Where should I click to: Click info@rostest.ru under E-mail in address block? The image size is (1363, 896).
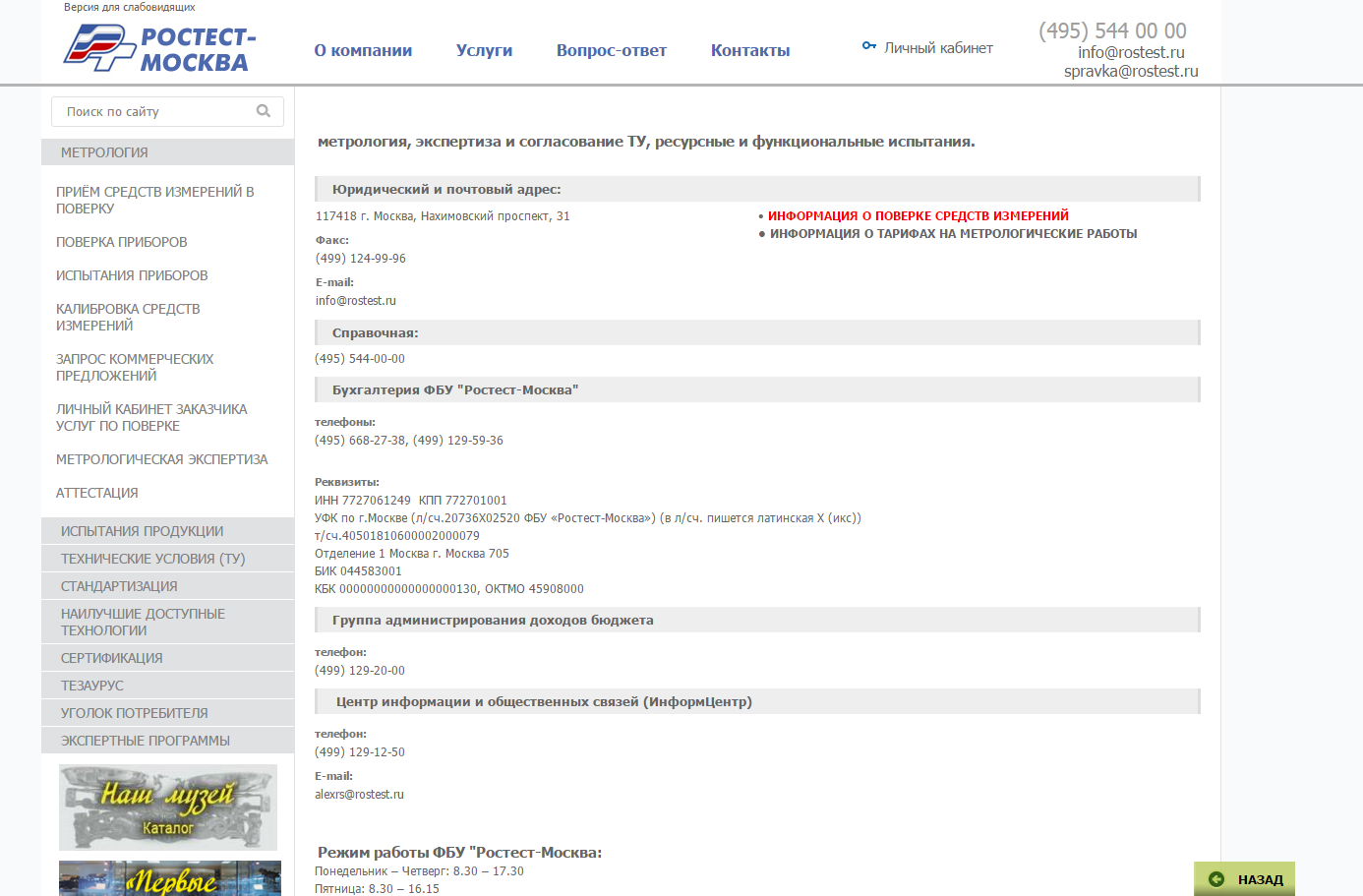point(356,301)
